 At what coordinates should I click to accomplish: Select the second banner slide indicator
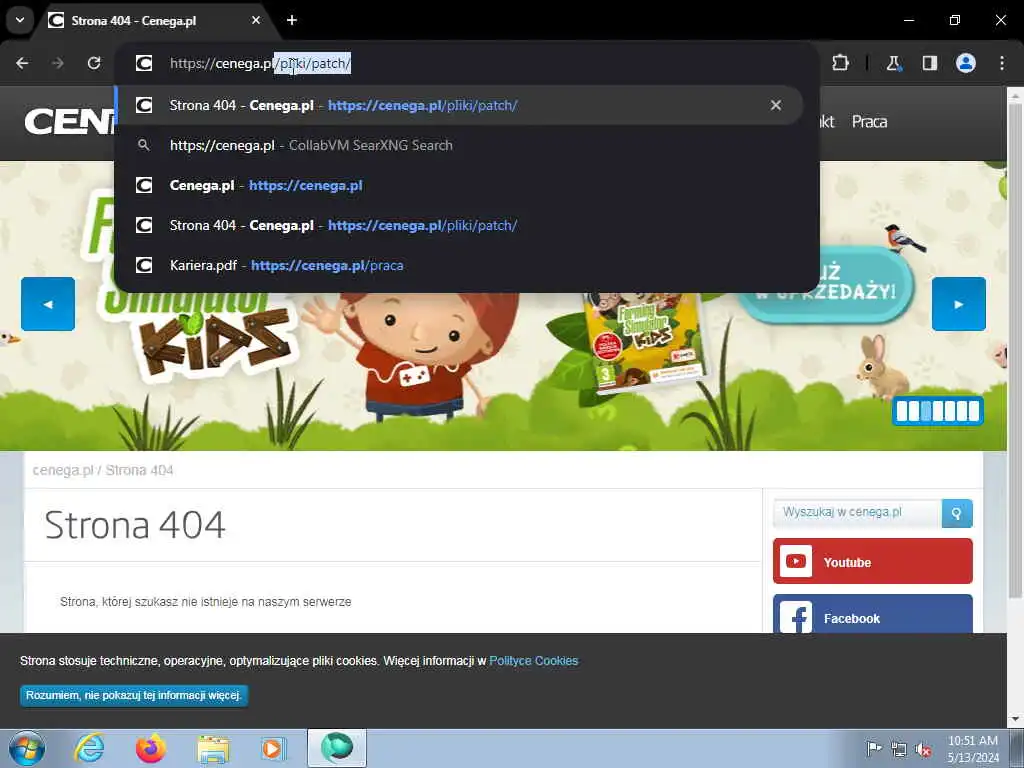[914, 411]
